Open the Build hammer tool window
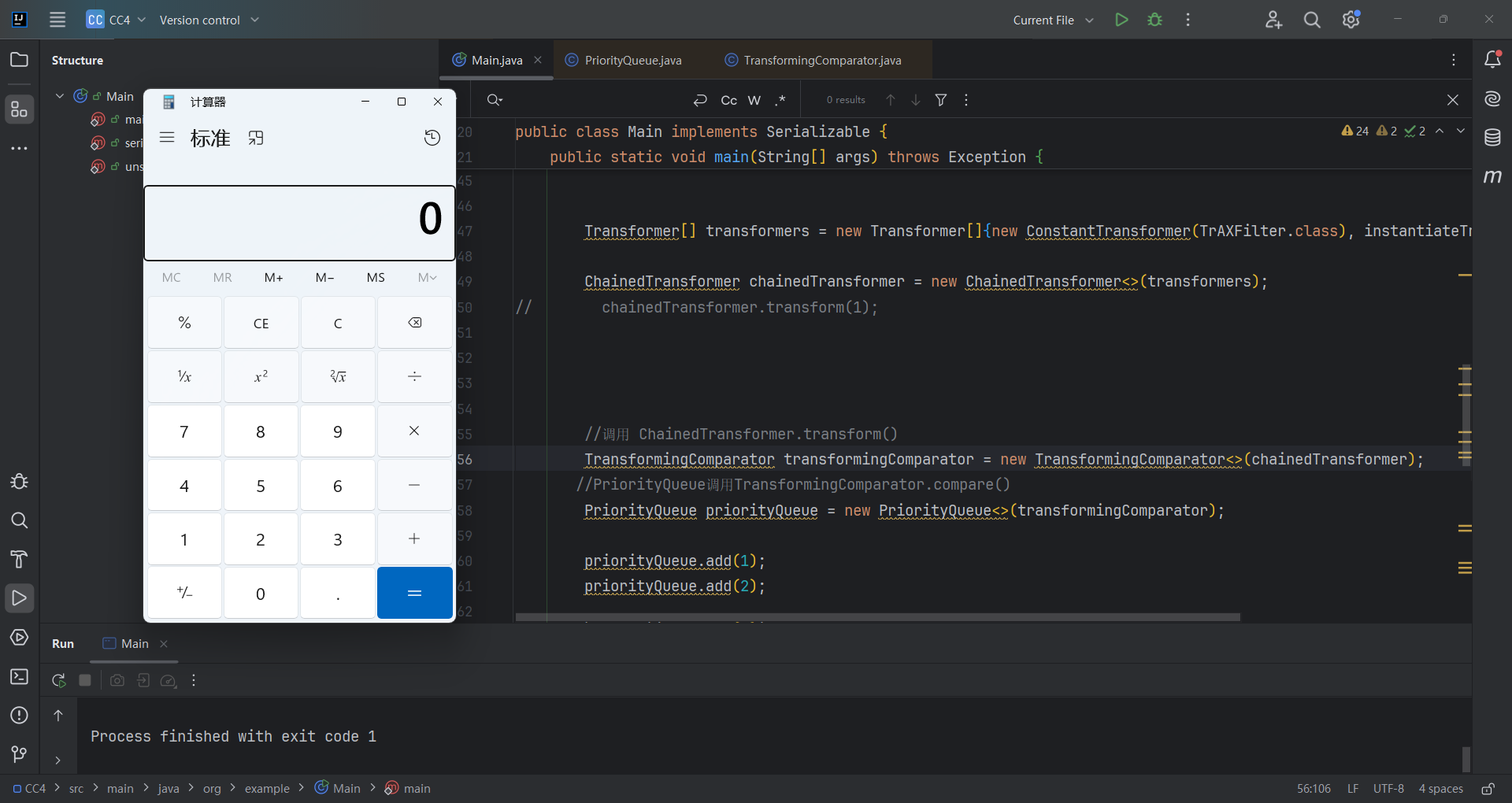 tap(20, 559)
